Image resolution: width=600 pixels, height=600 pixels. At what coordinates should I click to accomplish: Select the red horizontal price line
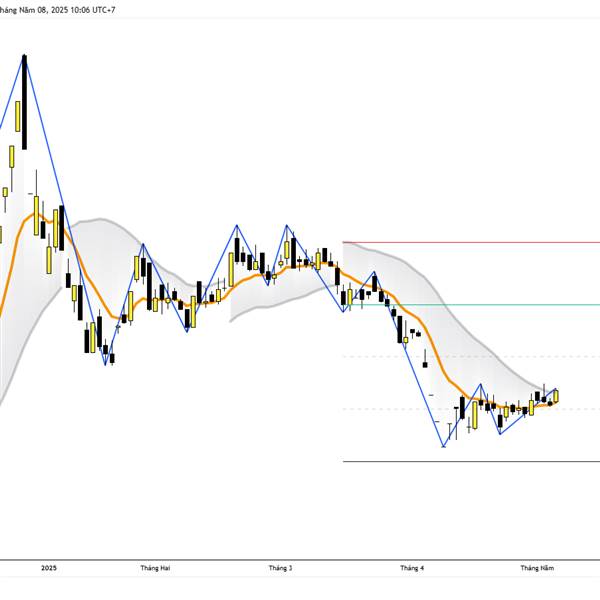(471, 242)
